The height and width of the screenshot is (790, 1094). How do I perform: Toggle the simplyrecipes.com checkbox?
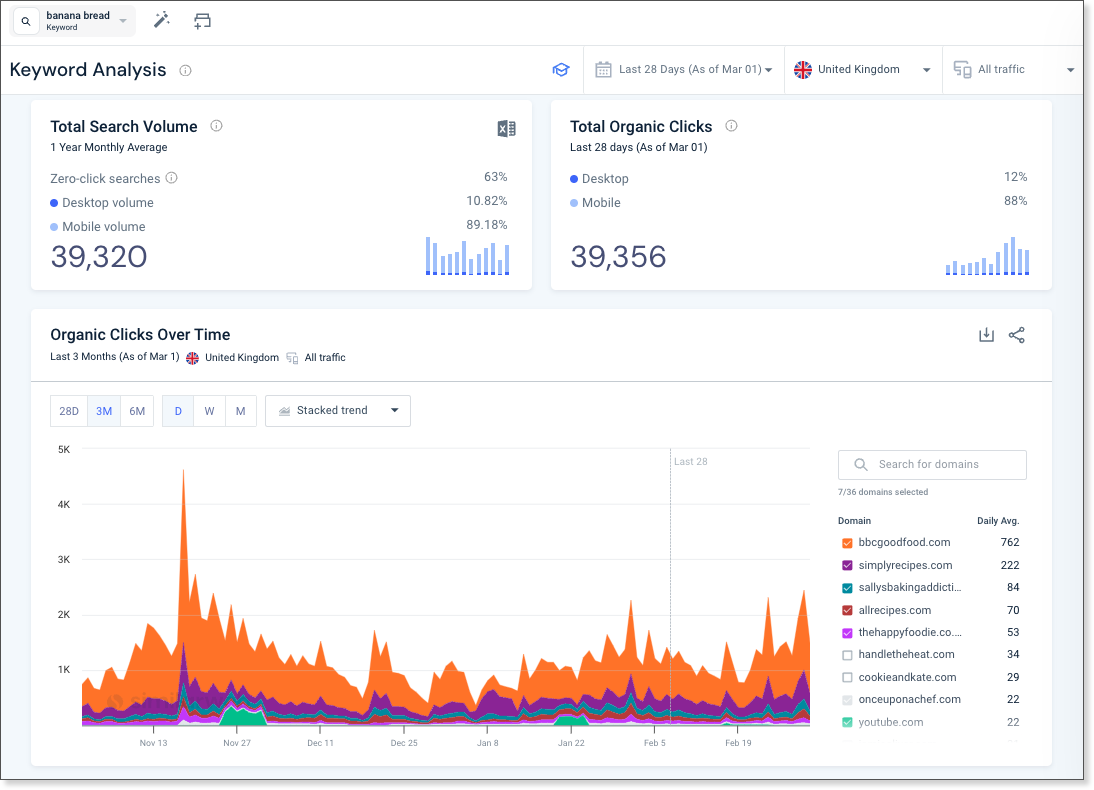tap(847, 566)
